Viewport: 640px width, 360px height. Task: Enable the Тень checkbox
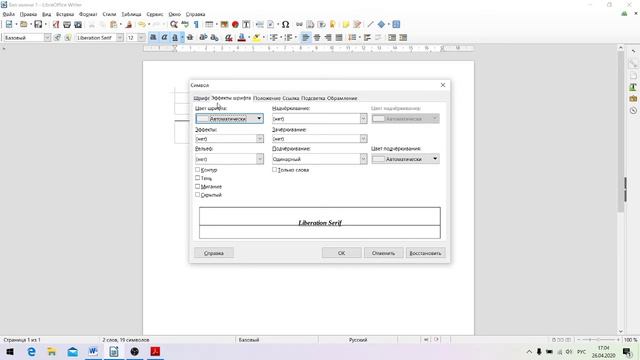198,178
